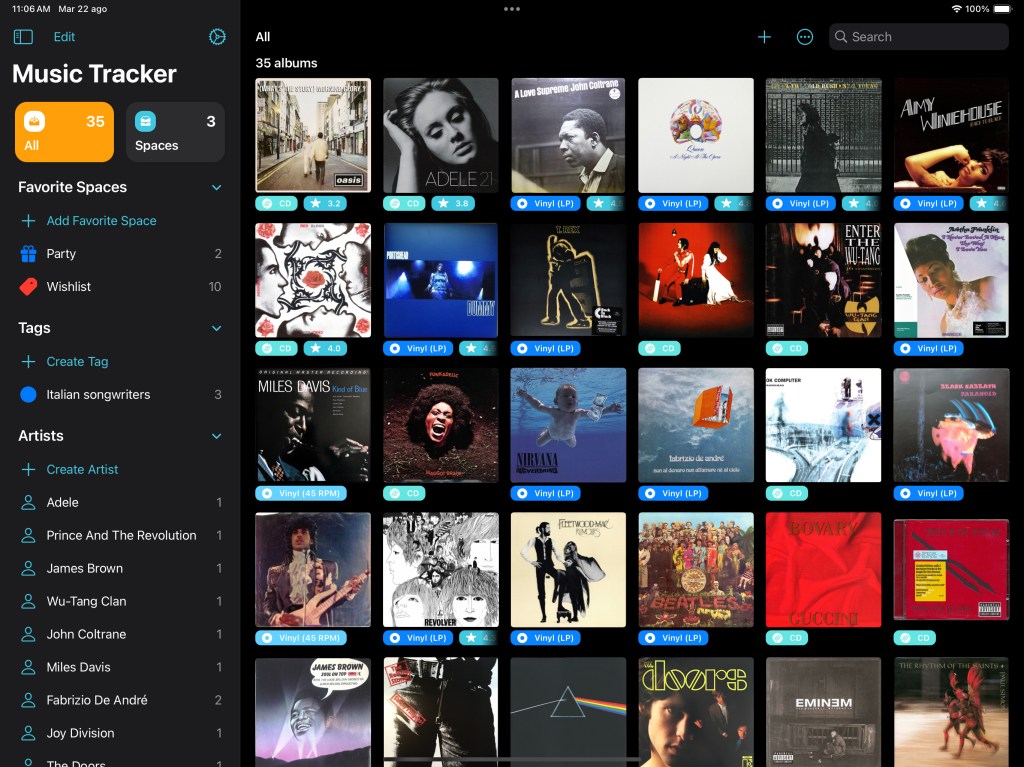Open A Love Supreme album cover
The height and width of the screenshot is (767, 1024).
[x=568, y=135]
